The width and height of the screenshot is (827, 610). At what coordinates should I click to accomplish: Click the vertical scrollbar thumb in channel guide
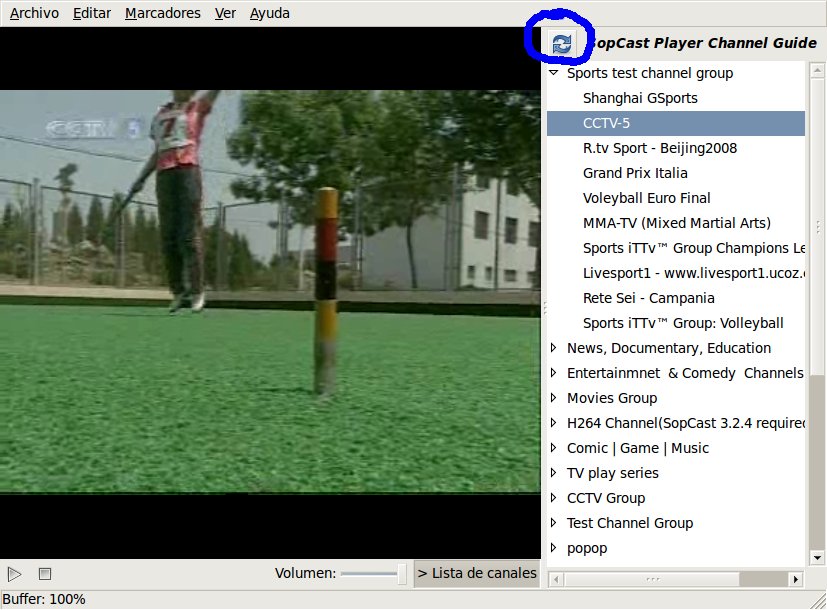point(817,227)
